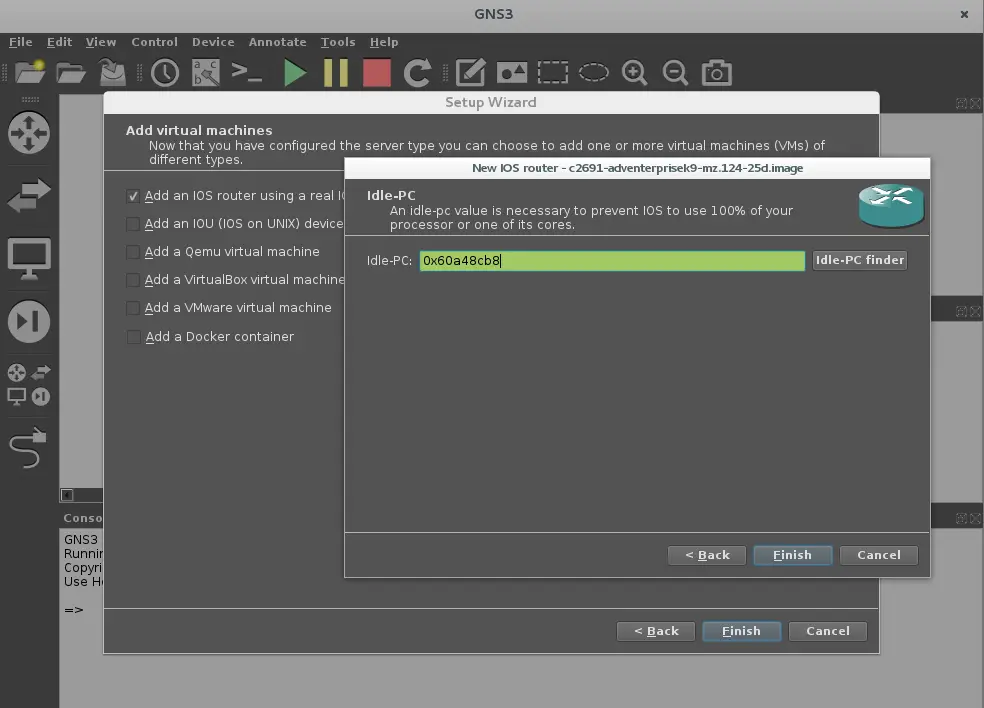Open the Device menu
This screenshot has width=984, height=708.
pyautogui.click(x=213, y=42)
